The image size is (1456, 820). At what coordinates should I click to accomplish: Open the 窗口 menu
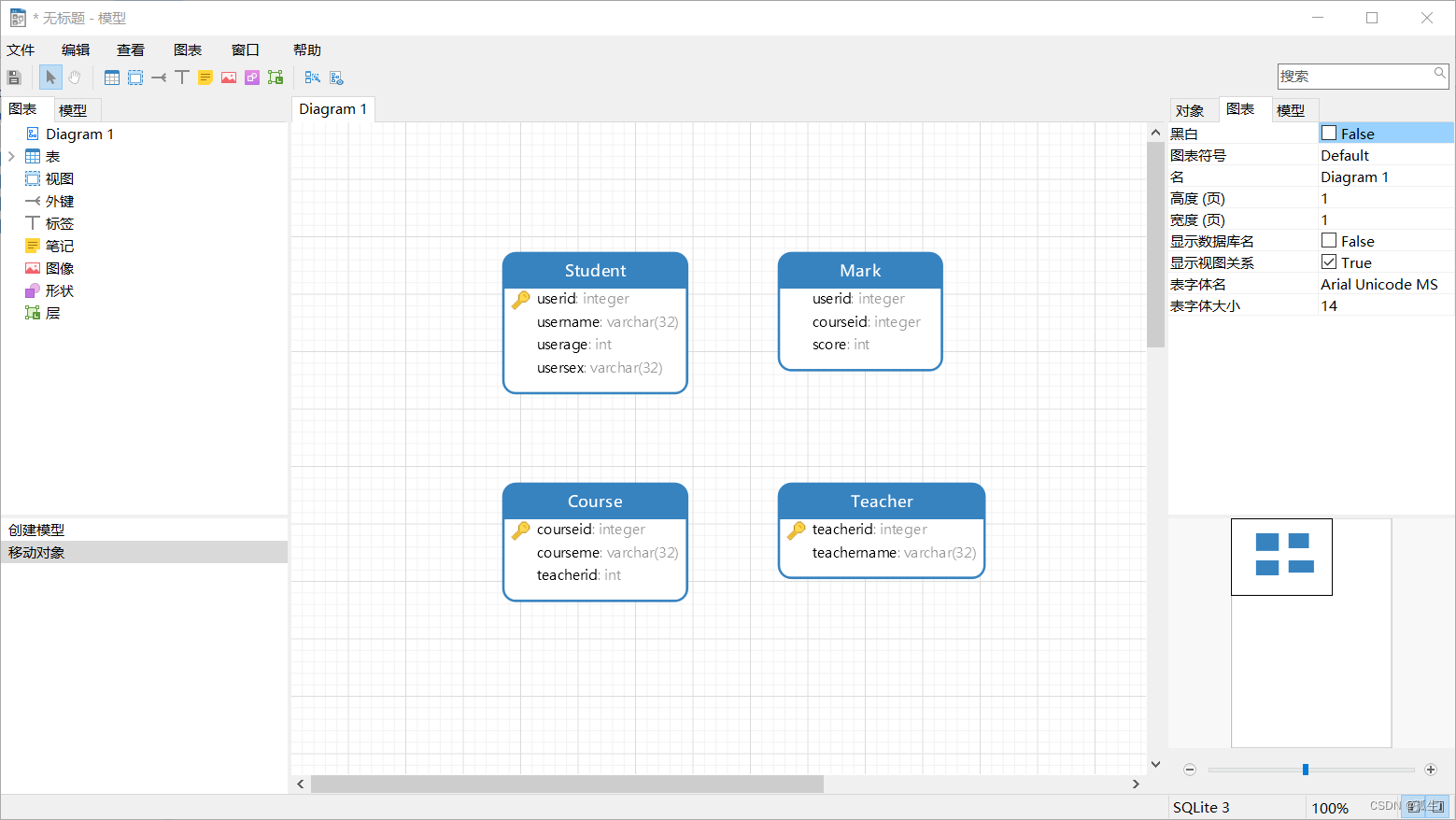245,50
